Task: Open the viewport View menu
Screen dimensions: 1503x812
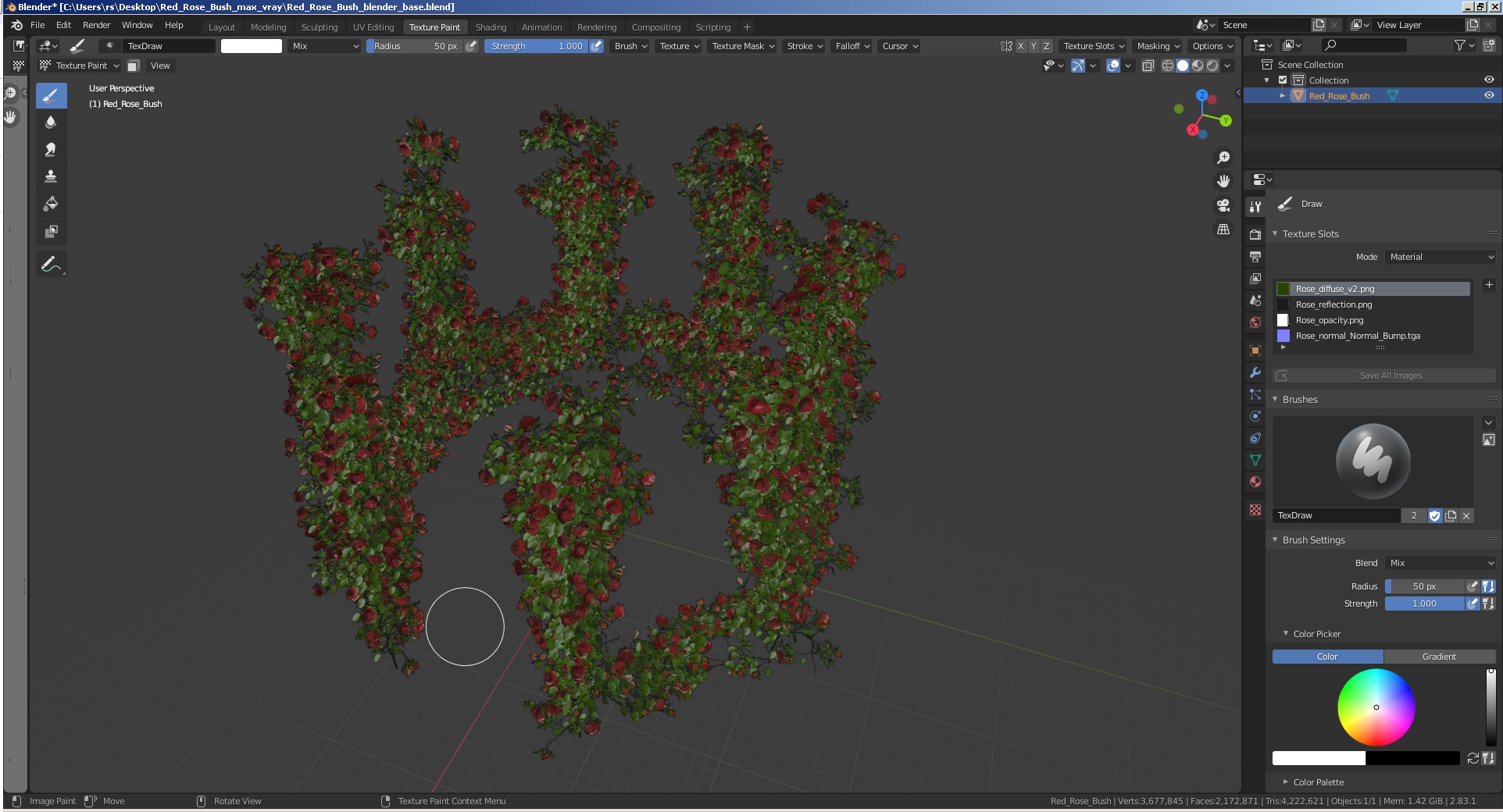Action: 160,66
